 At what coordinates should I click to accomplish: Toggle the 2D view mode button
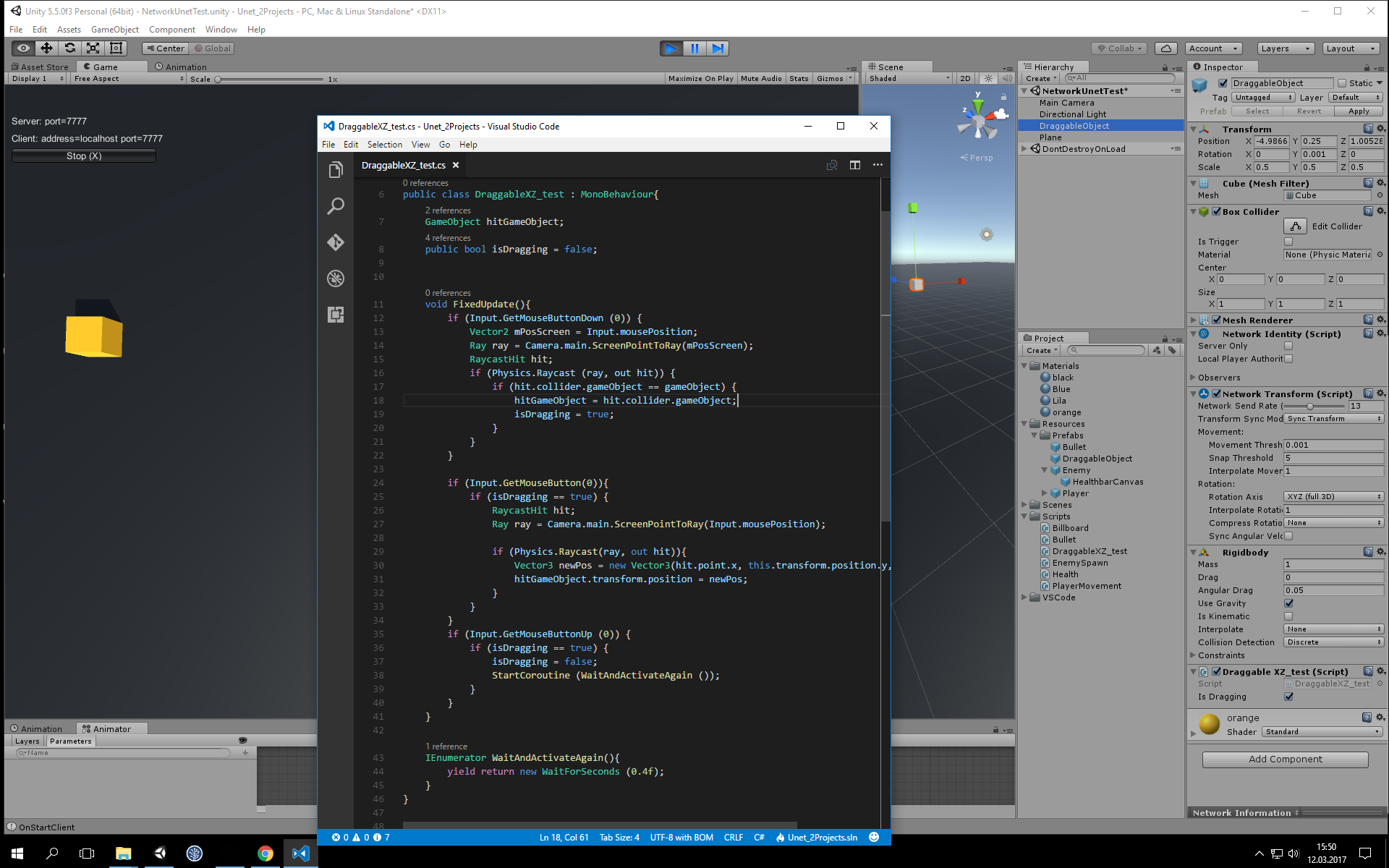pos(964,78)
